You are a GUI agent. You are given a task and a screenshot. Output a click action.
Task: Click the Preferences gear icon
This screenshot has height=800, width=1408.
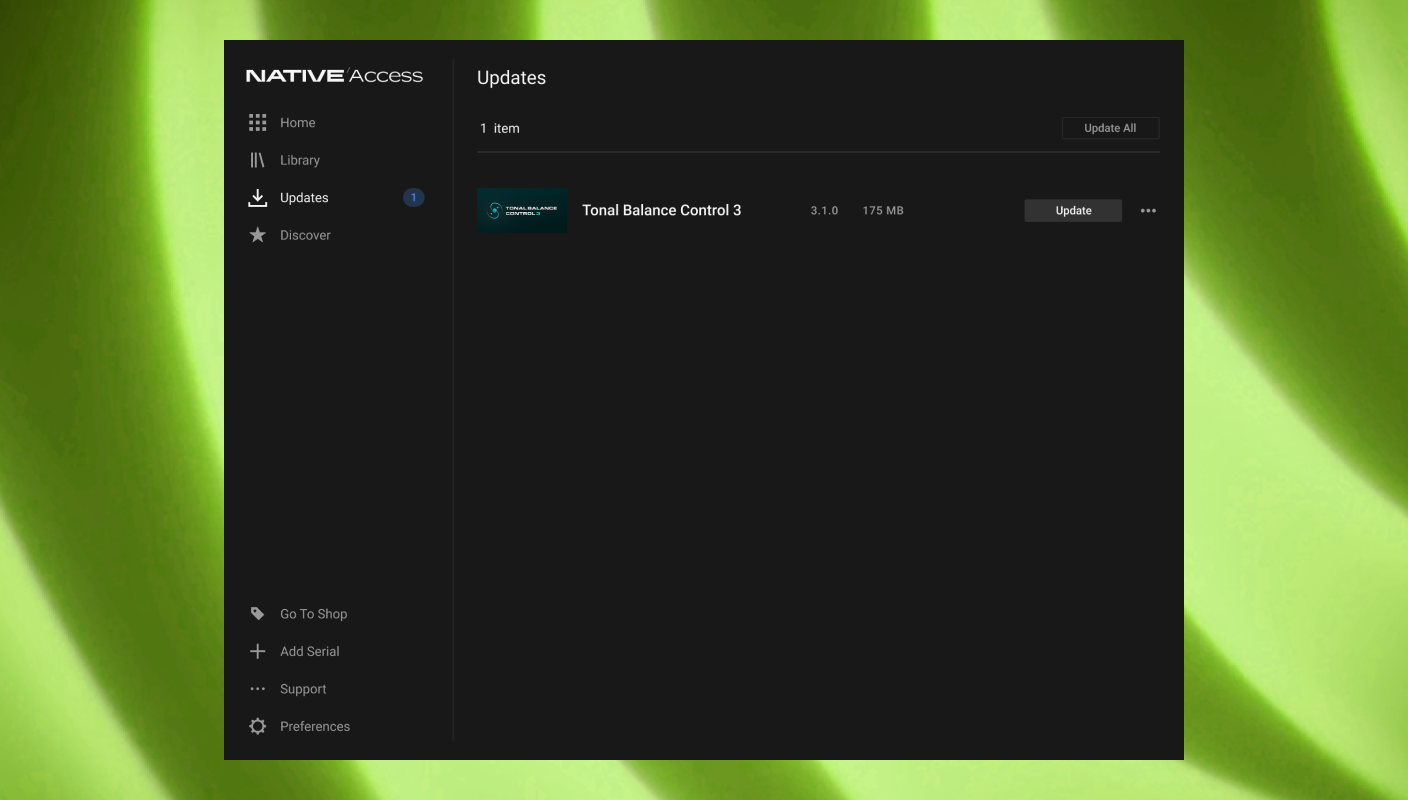coord(258,726)
